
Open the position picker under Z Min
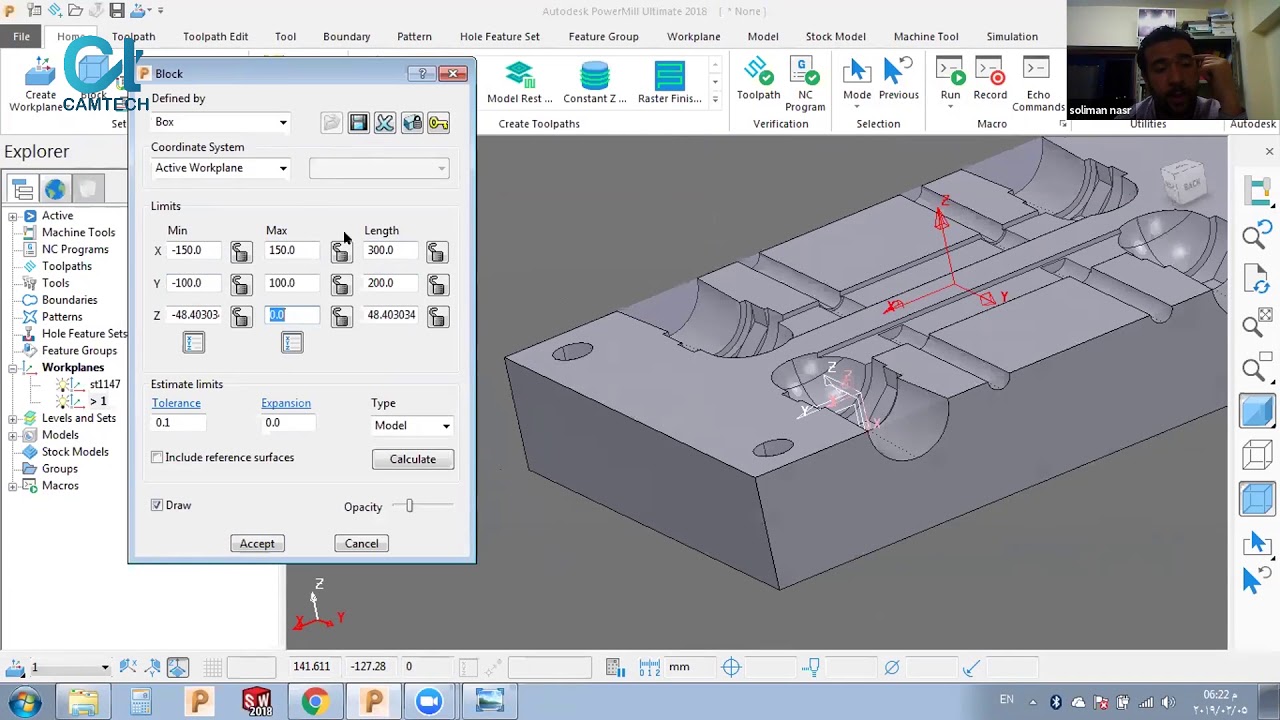pyautogui.click(x=194, y=343)
